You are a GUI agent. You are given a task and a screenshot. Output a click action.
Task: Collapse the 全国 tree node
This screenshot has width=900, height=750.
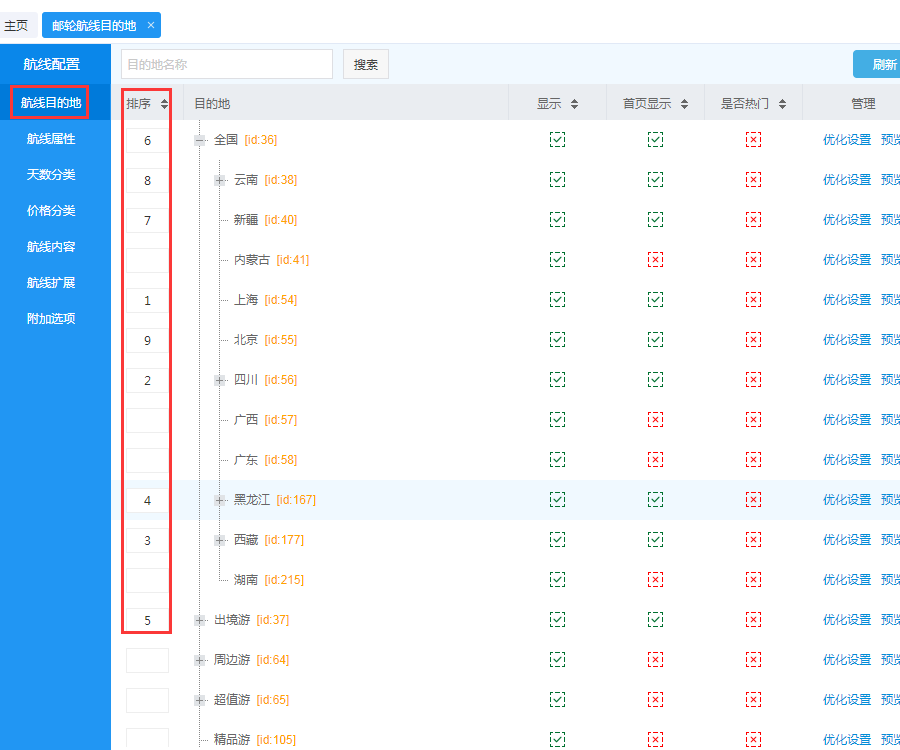point(200,140)
